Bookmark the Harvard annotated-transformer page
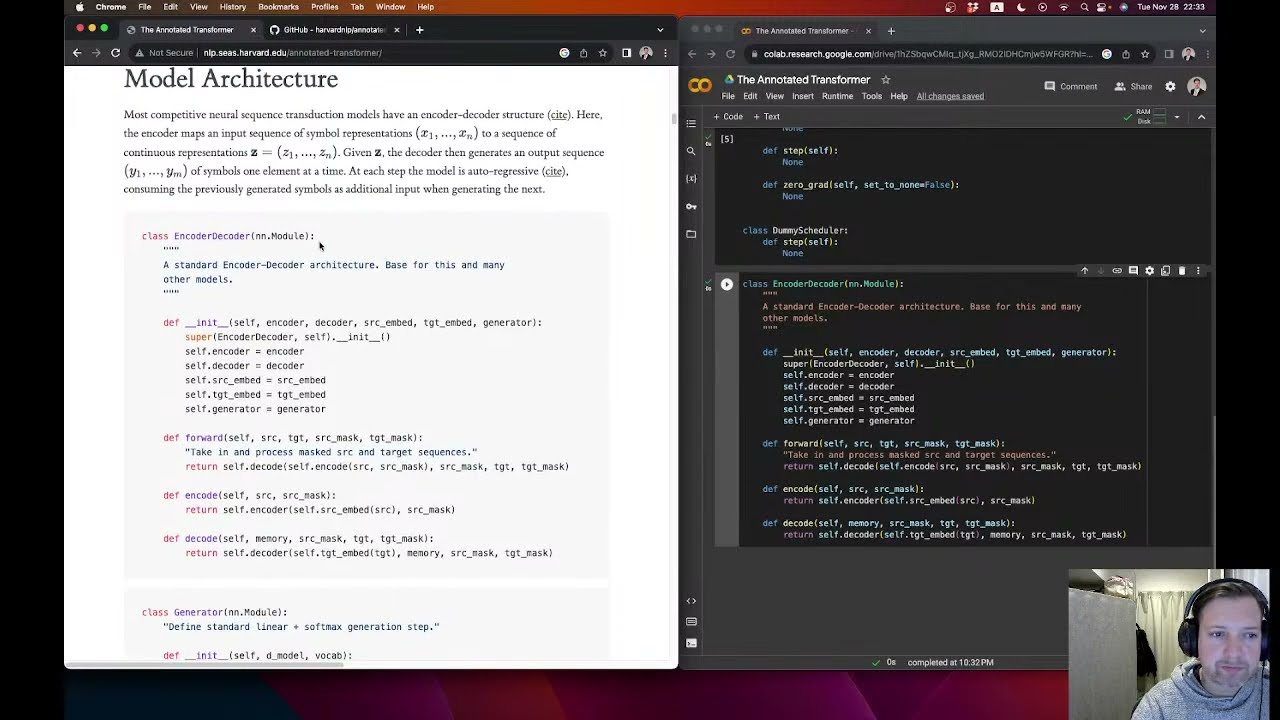The width and height of the screenshot is (1280, 720). [x=603, y=53]
